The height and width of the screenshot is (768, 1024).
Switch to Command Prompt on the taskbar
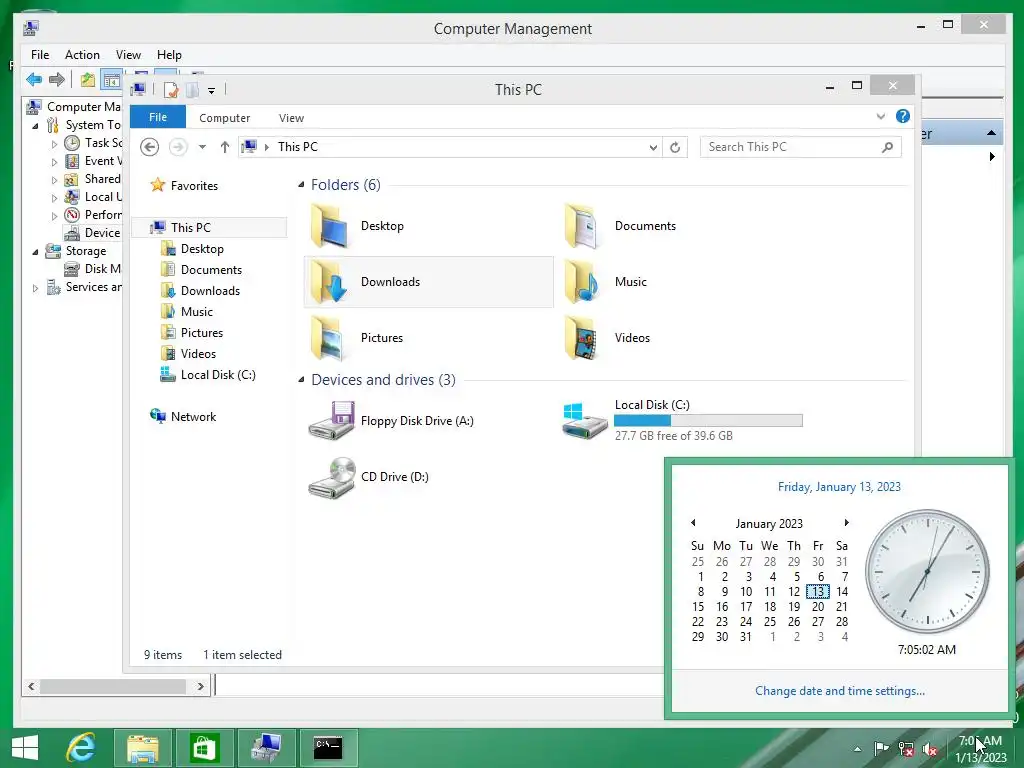[x=328, y=747]
